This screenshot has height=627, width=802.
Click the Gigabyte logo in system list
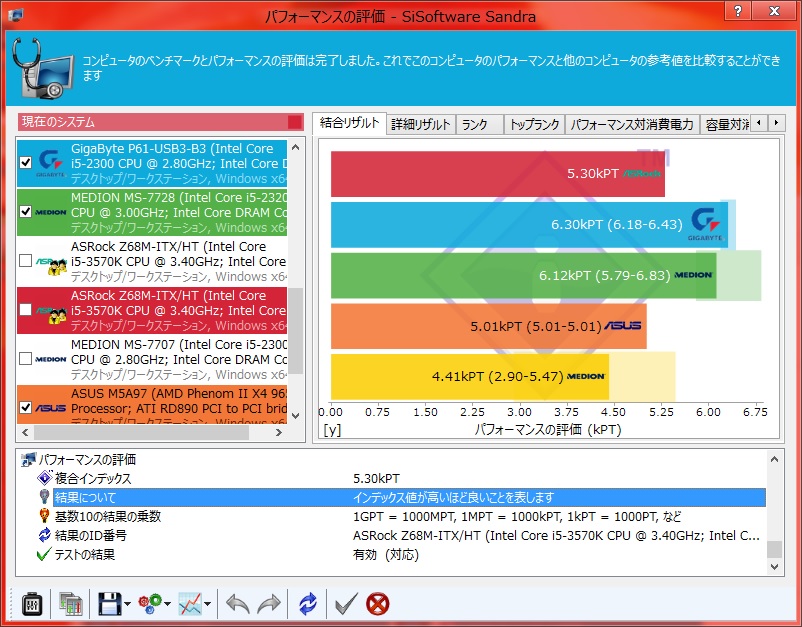(x=51, y=163)
